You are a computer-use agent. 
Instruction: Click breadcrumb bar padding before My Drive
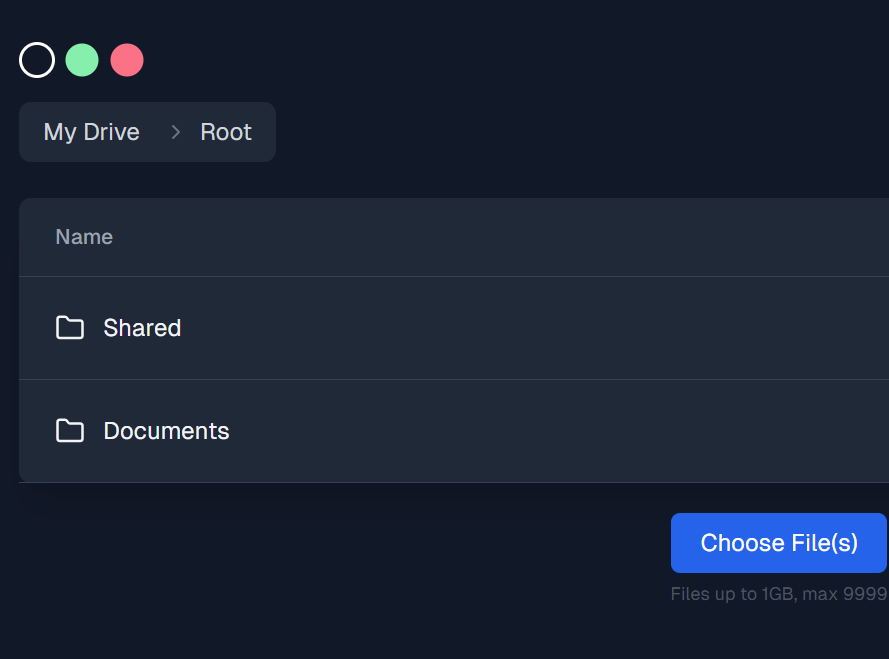(30, 132)
